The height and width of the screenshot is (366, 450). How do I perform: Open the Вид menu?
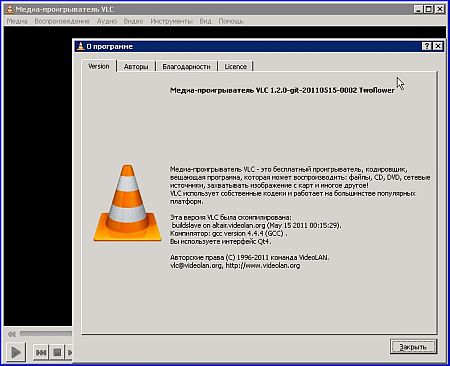(x=205, y=21)
